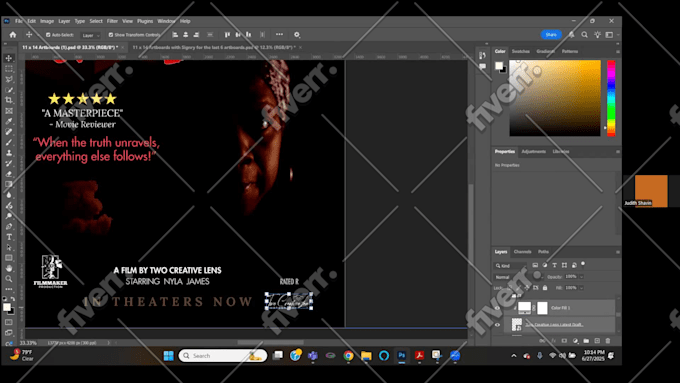Select the Eyedropper tool
This screenshot has height=383, width=680.
click(9, 121)
